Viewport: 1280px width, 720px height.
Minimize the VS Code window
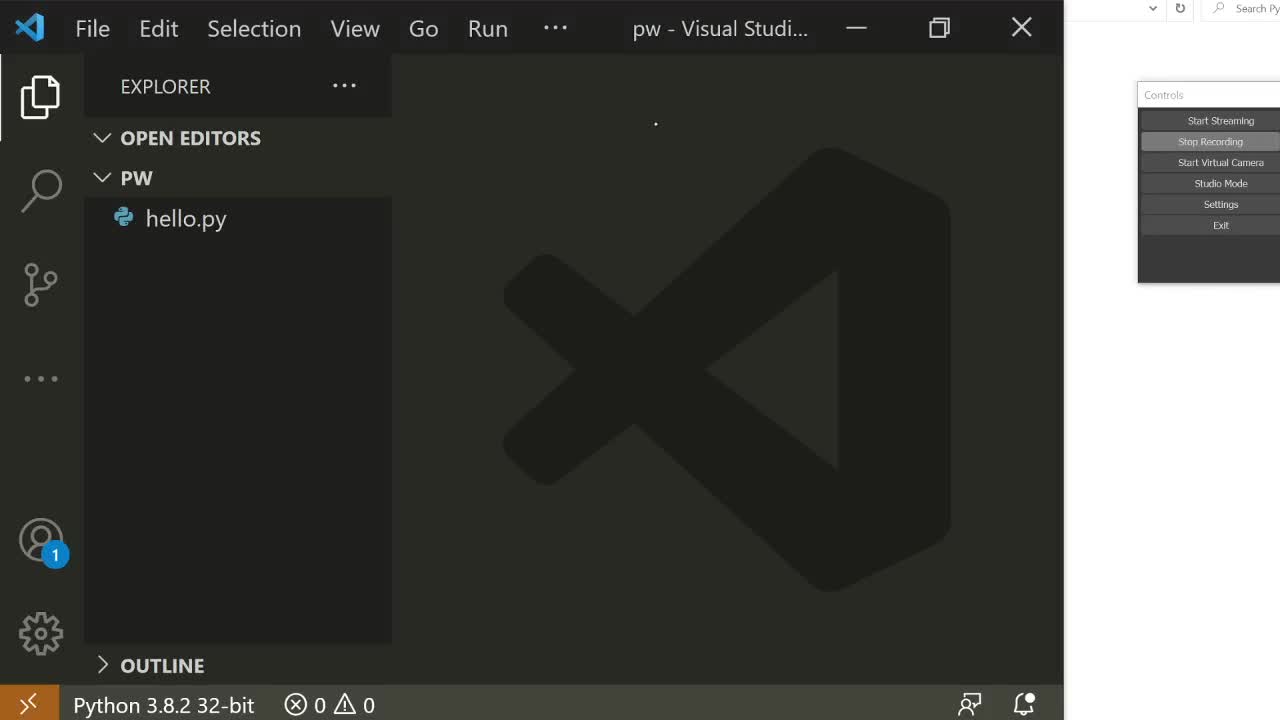pos(856,28)
